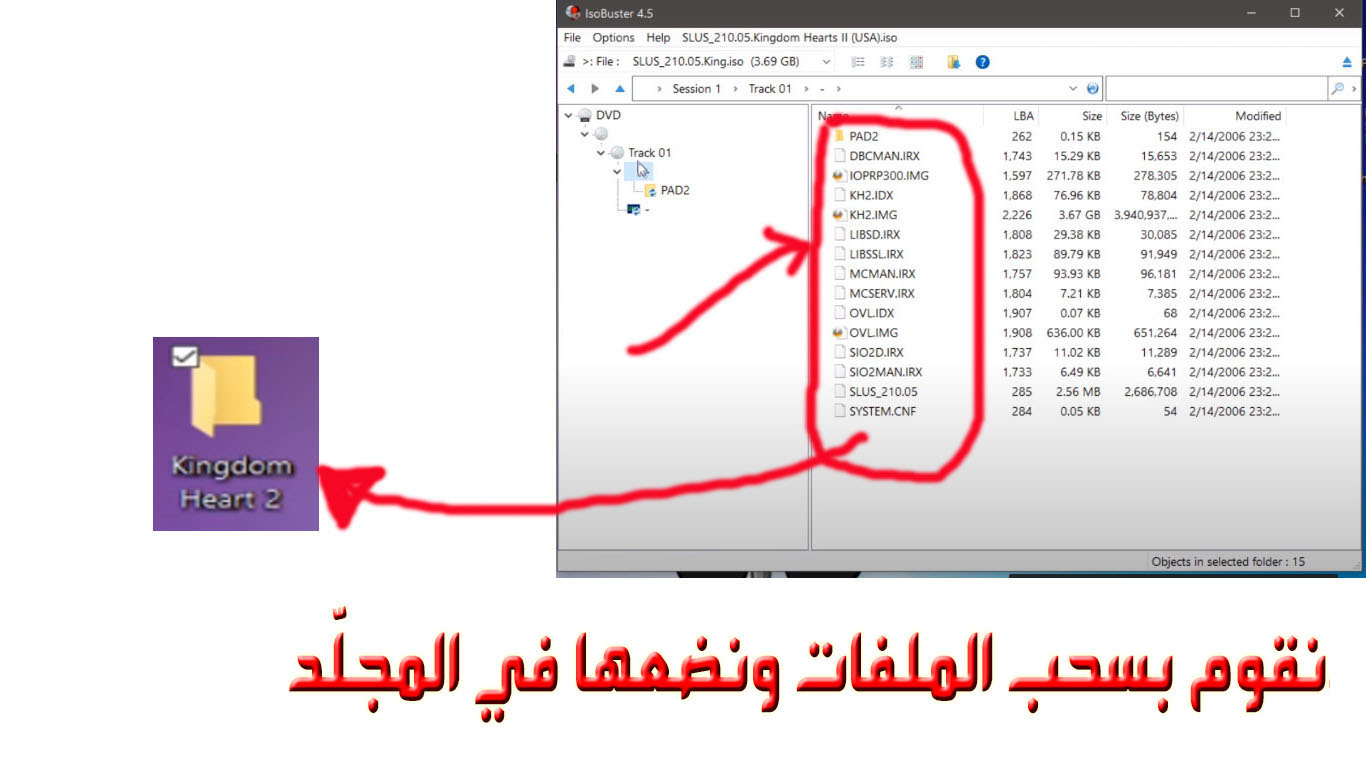
Task: Collapse the Track 01 tree node
Action: pyautogui.click(x=601, y=153)
